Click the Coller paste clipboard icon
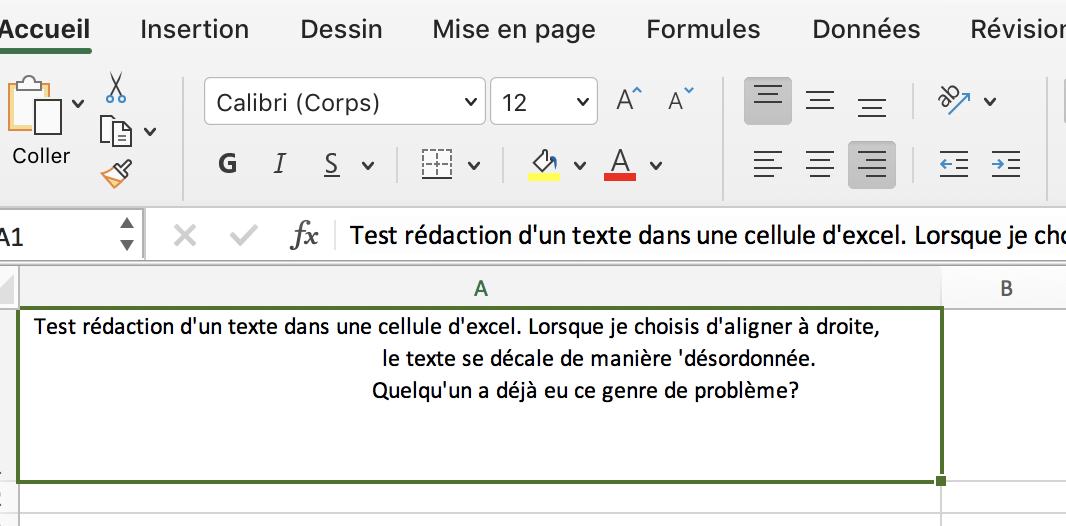Image resolution: width=1066 pixels, height=526 pixels. pos(35,107)
